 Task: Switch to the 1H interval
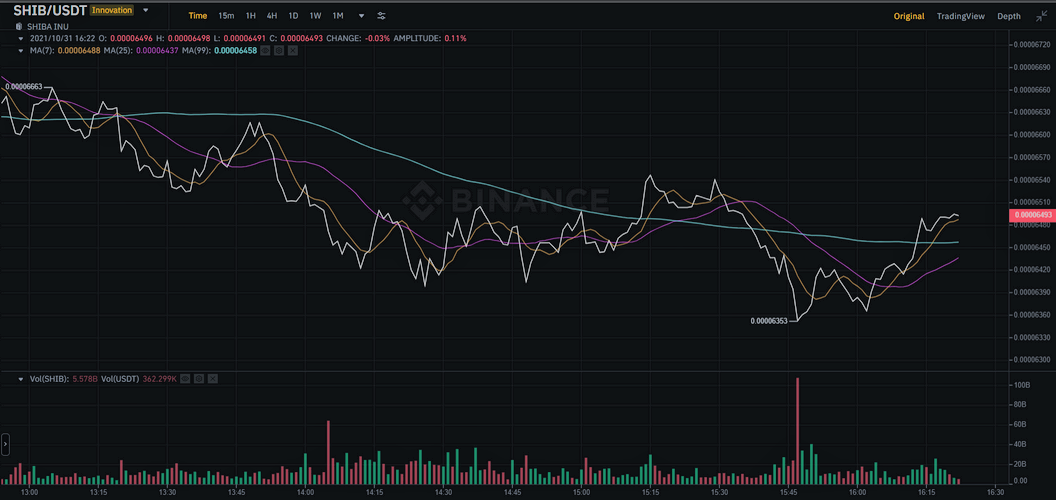pyautogui.click(x=251, y=15)
